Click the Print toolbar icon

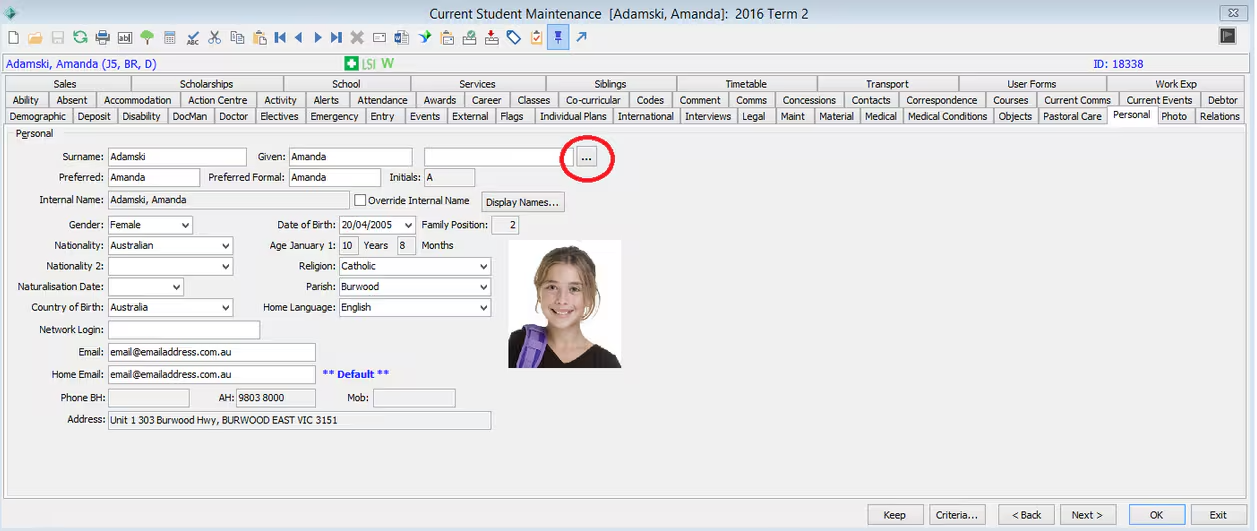[102, 38]
